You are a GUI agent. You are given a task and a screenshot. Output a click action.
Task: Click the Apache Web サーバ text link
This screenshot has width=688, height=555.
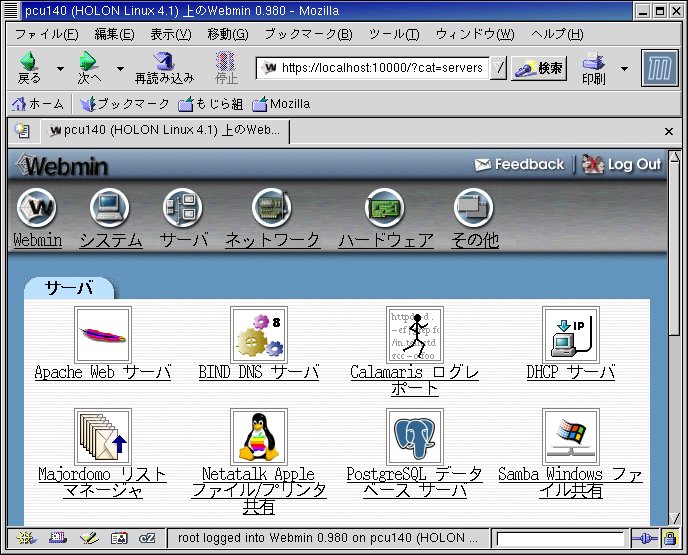103,372
